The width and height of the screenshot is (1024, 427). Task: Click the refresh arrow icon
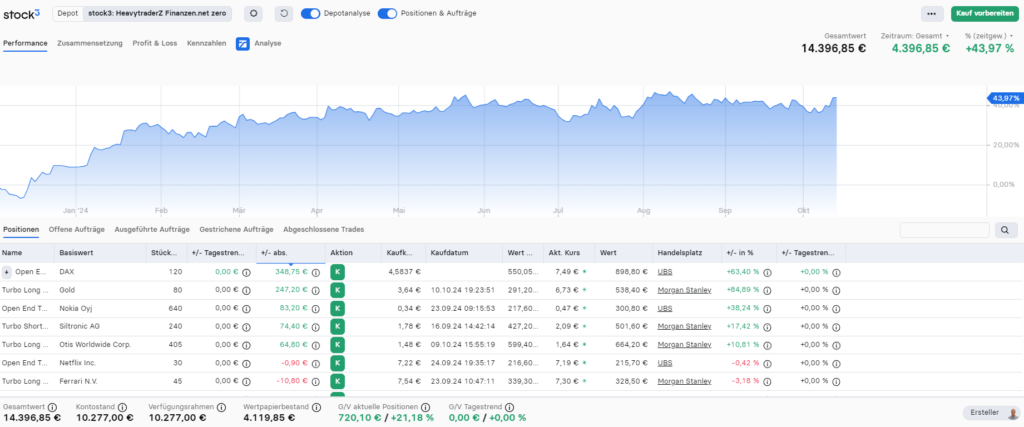click(283, 13)
